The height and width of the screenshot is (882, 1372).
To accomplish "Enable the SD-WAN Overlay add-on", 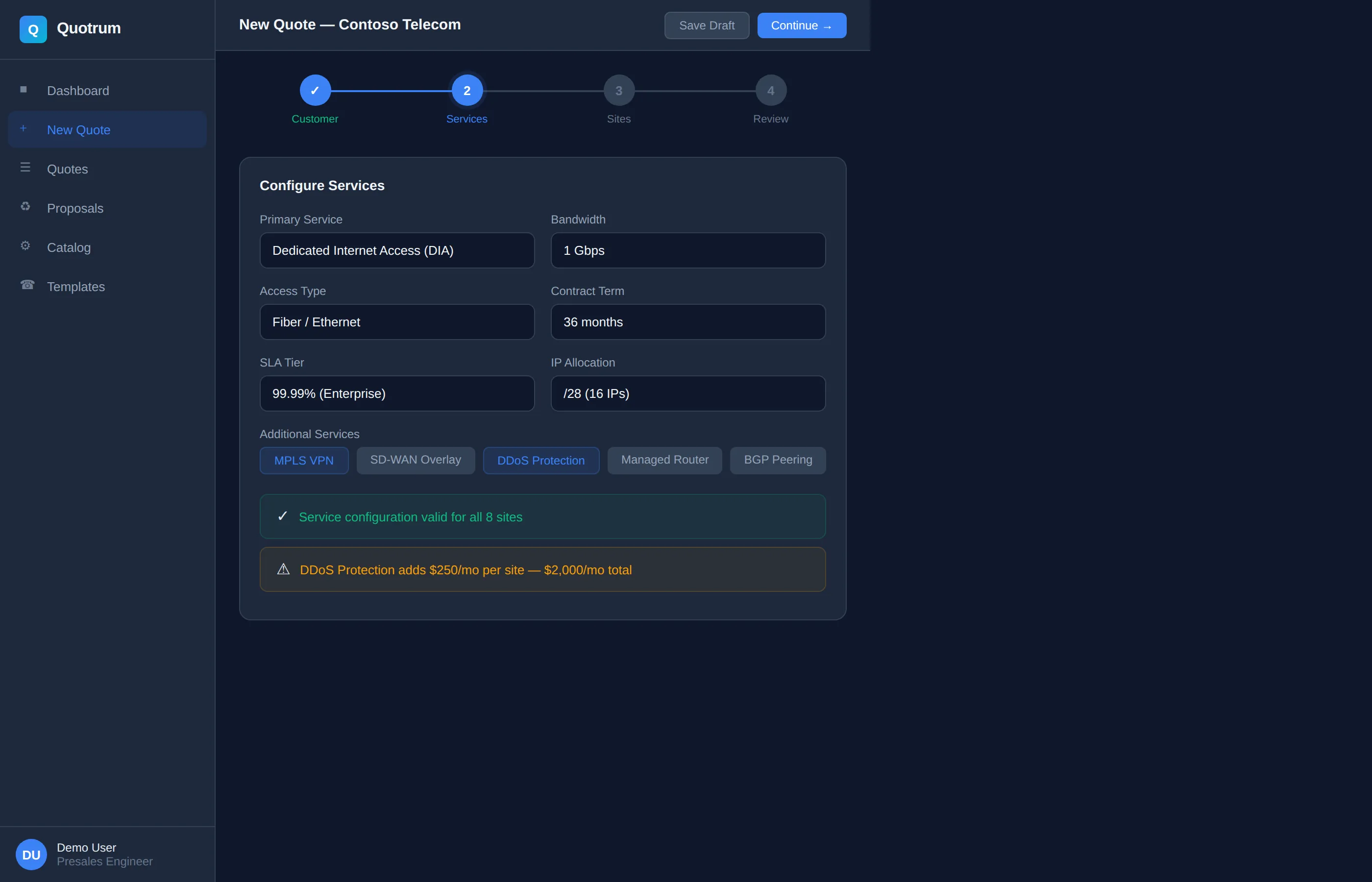I will 415,460.
